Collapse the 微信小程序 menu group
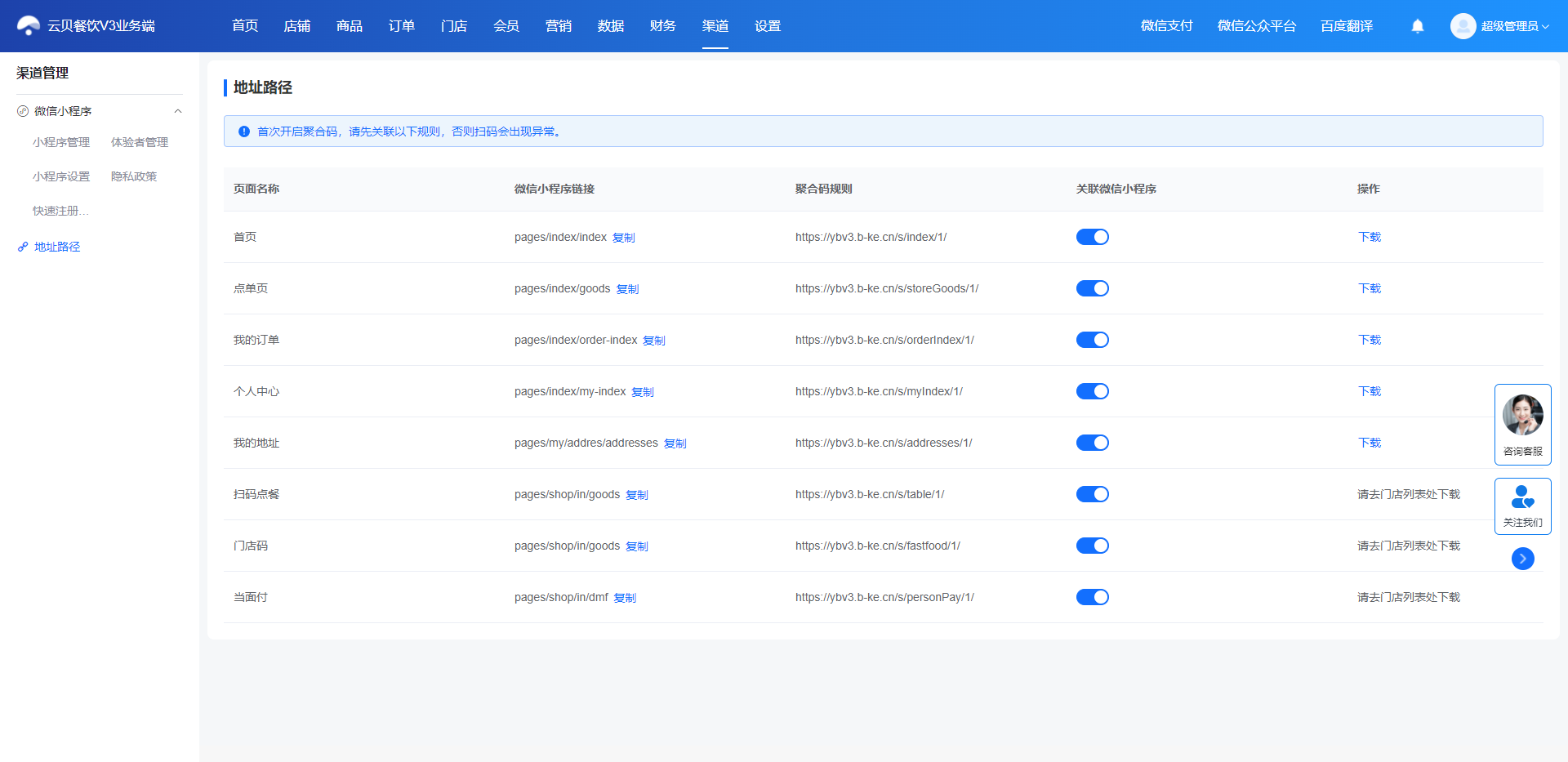1568x762 pixels. pyautogui.click(x=178, y=111)
